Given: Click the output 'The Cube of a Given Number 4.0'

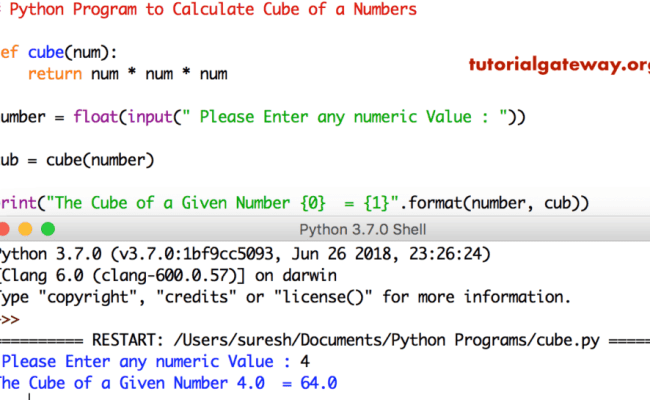Looking at the screenshot, I should (132, 383).
